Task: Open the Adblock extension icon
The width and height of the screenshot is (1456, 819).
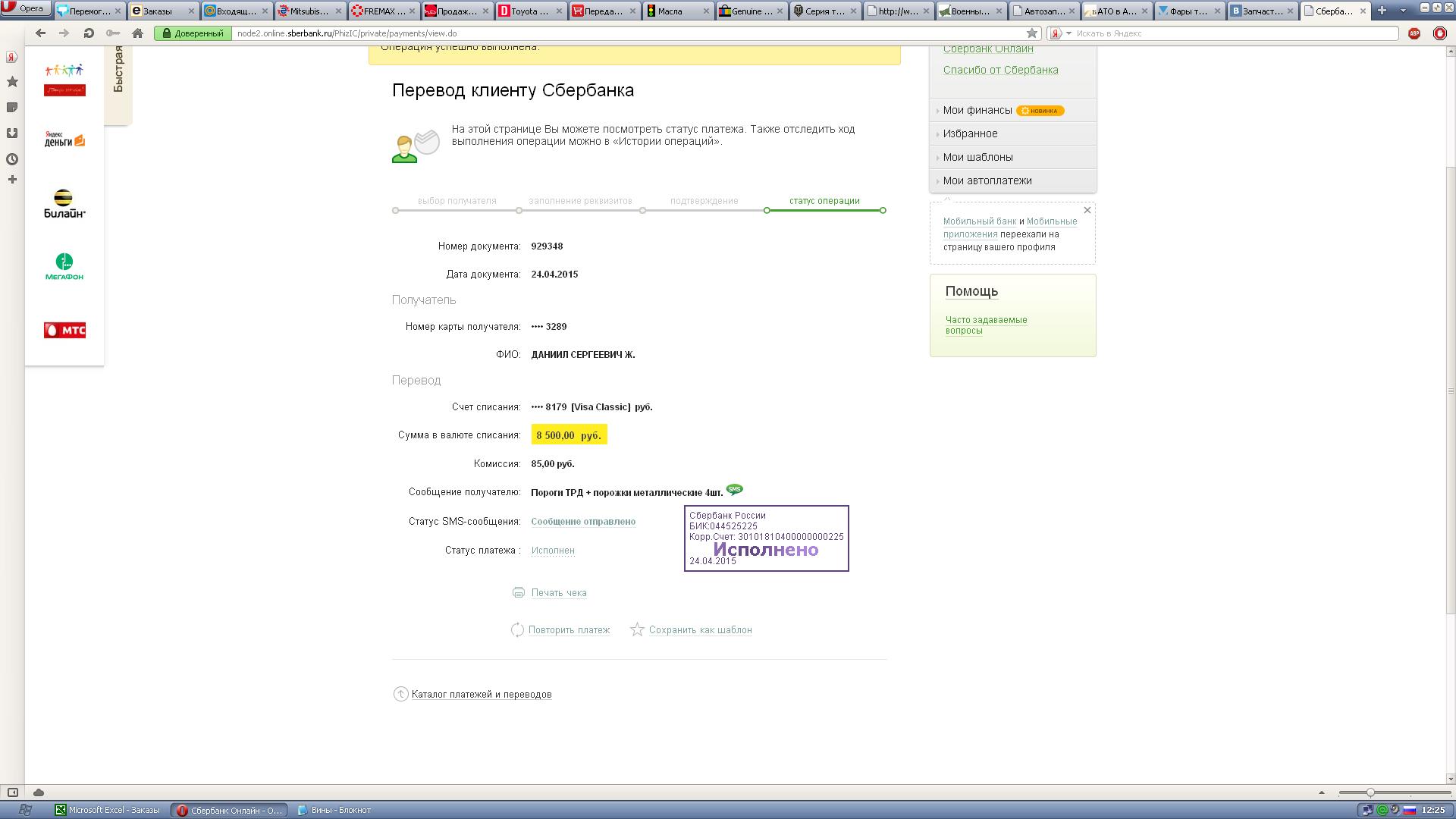Action: pos(1414,33)
